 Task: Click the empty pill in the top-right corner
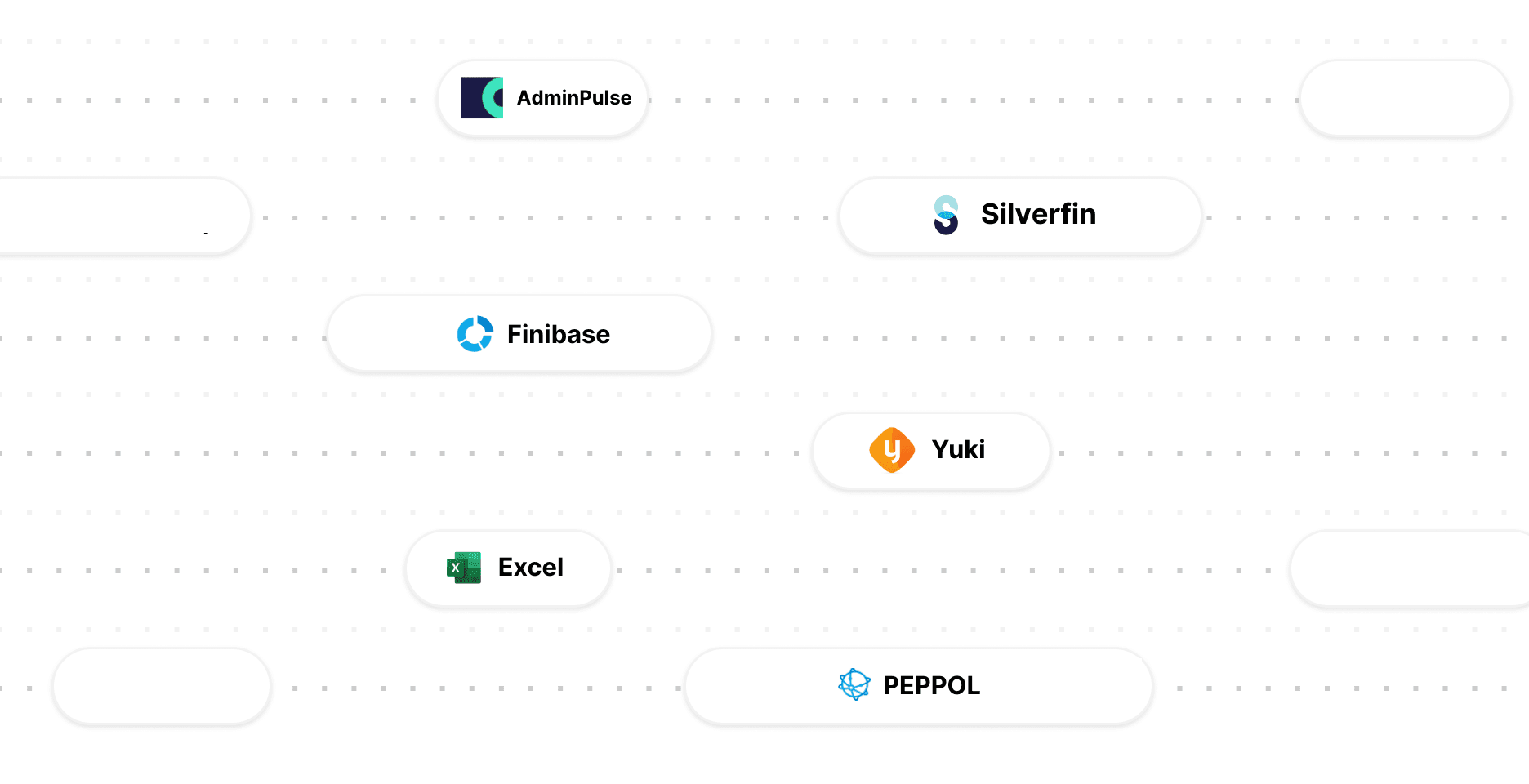(x=1403, y=98)
